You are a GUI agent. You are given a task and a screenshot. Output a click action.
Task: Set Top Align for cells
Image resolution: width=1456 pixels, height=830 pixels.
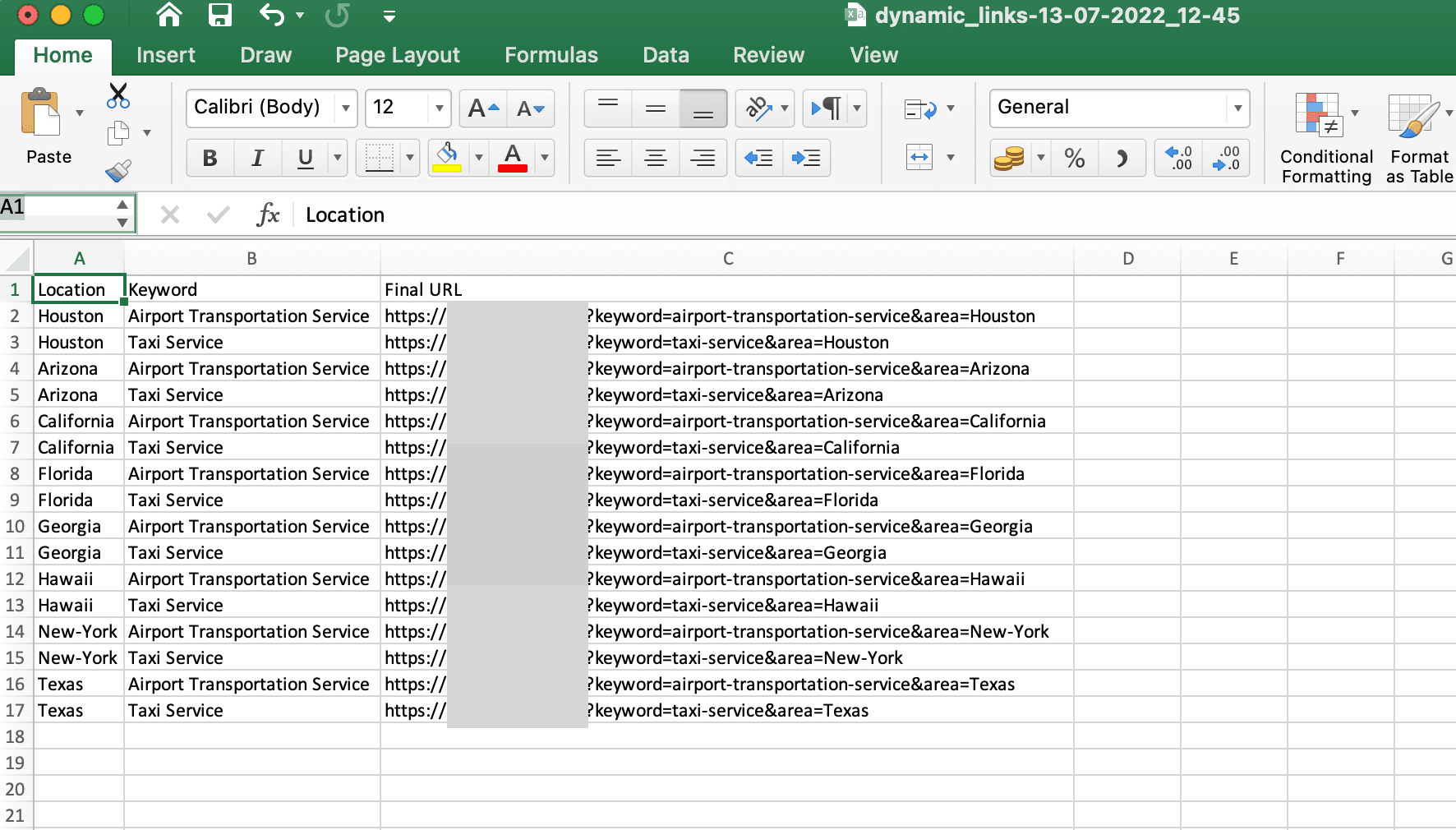click(608, 108)
